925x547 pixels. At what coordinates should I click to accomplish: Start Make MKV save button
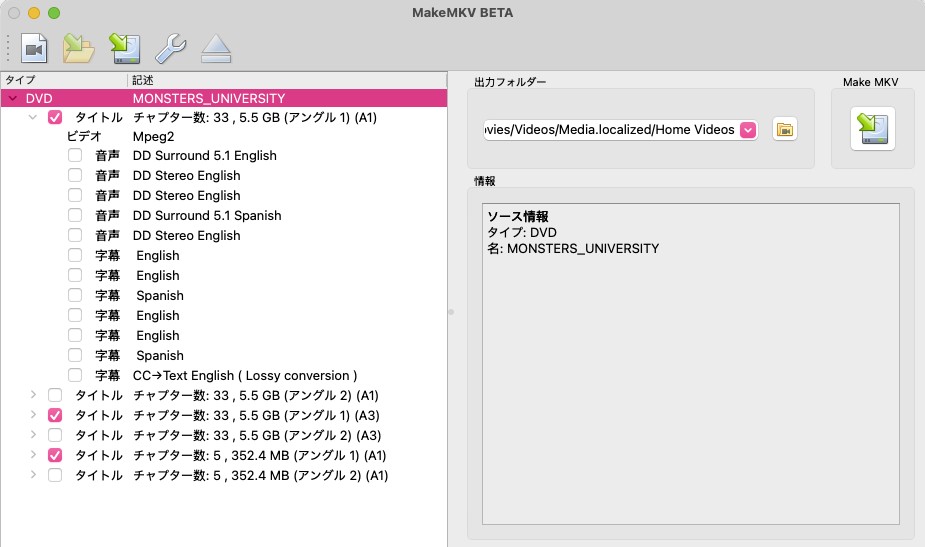(x=872, y=129)
